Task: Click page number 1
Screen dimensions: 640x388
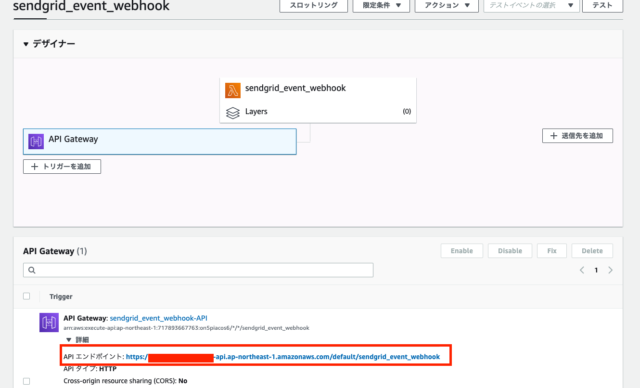Action: [596, 270]
